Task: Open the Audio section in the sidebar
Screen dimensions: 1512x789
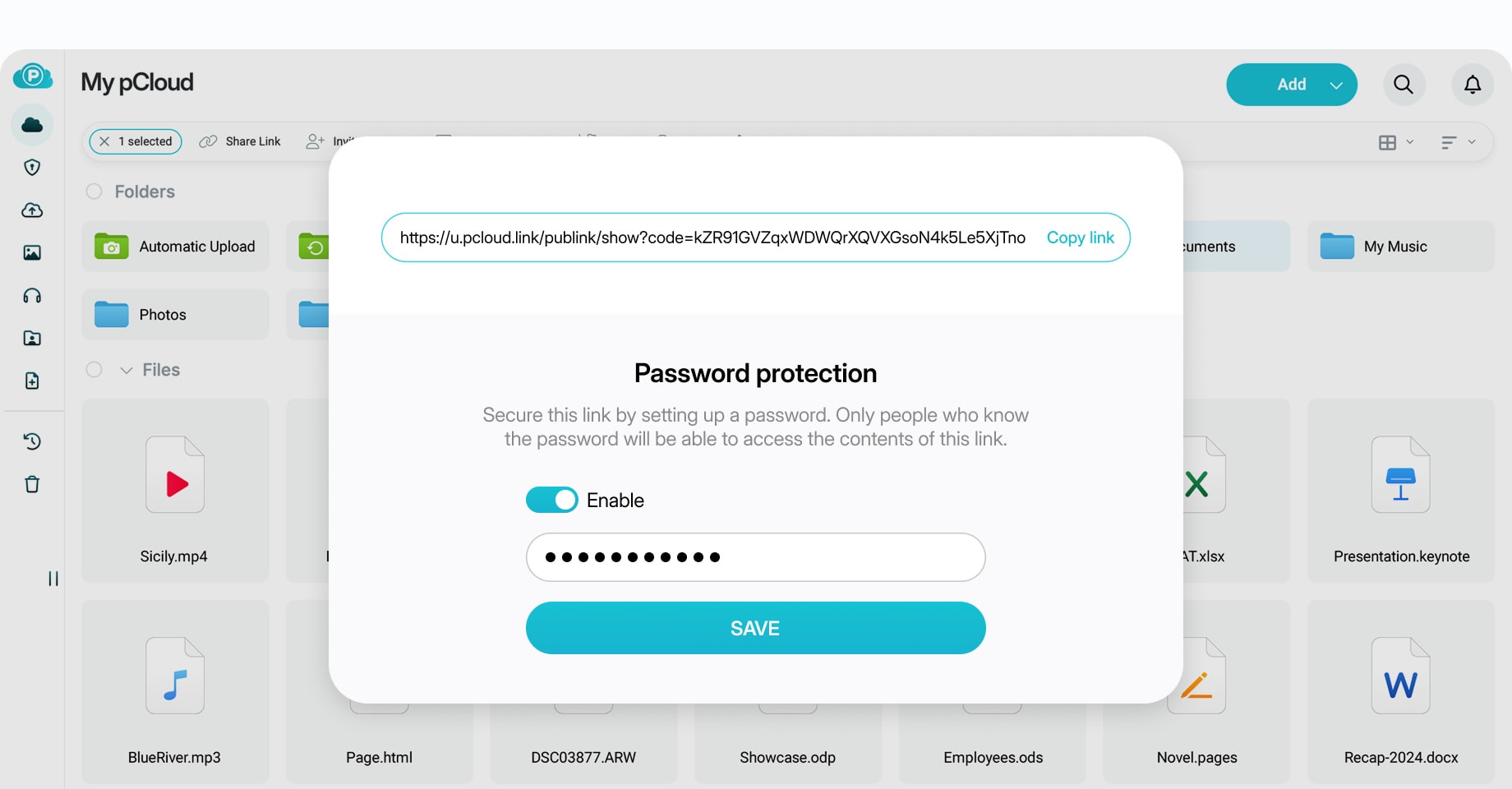Action: 33,296
